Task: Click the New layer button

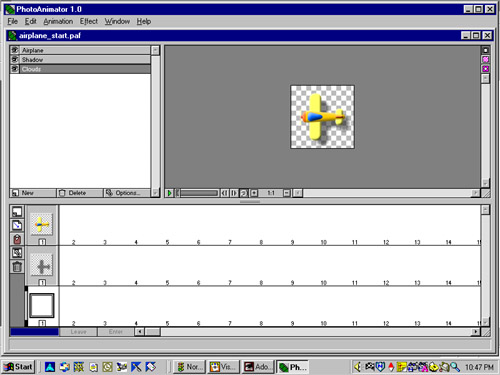Action: [33, 193]
